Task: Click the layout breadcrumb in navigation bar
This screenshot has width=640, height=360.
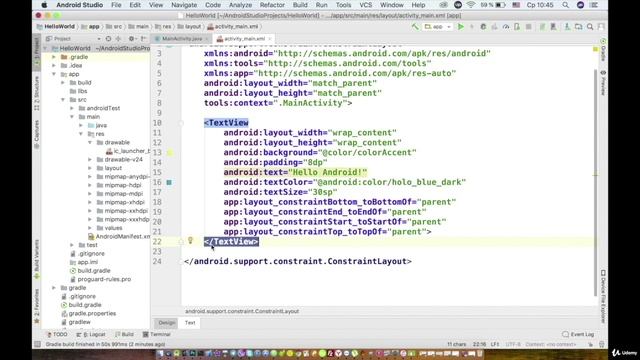Action: tap(189, 27)
